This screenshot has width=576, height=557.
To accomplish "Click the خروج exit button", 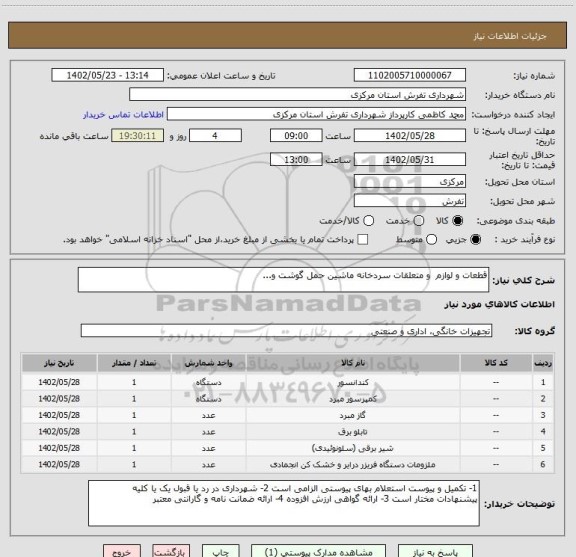I will click(122, 551).
